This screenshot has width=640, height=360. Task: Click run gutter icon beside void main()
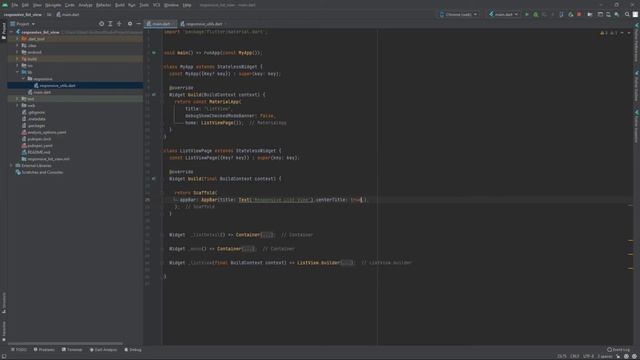[x=154, y=53]
